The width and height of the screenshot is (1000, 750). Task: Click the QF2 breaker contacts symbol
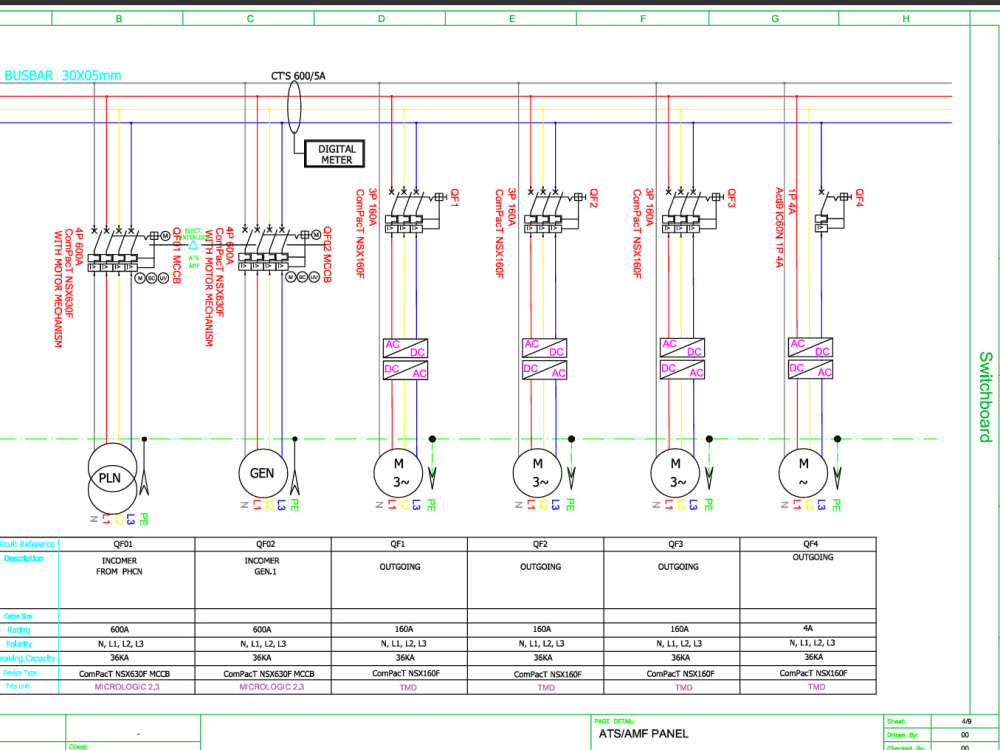pos(543,202)
